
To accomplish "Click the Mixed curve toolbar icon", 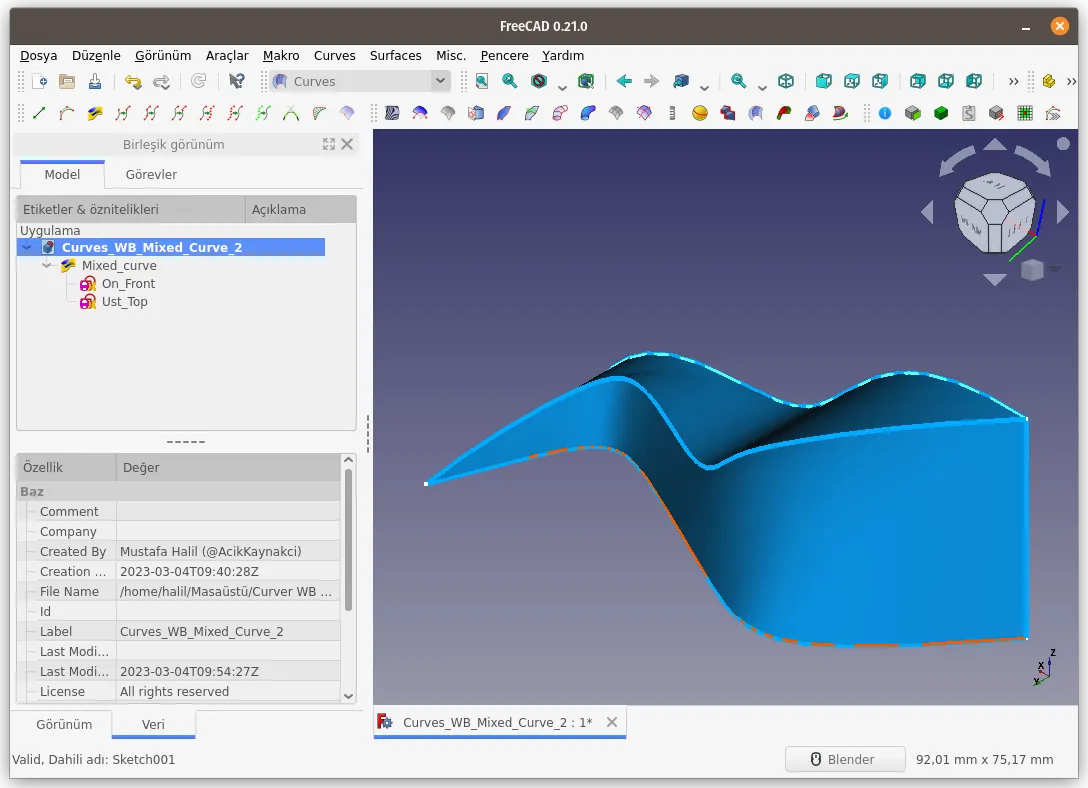I will click(x=95, y=113).
